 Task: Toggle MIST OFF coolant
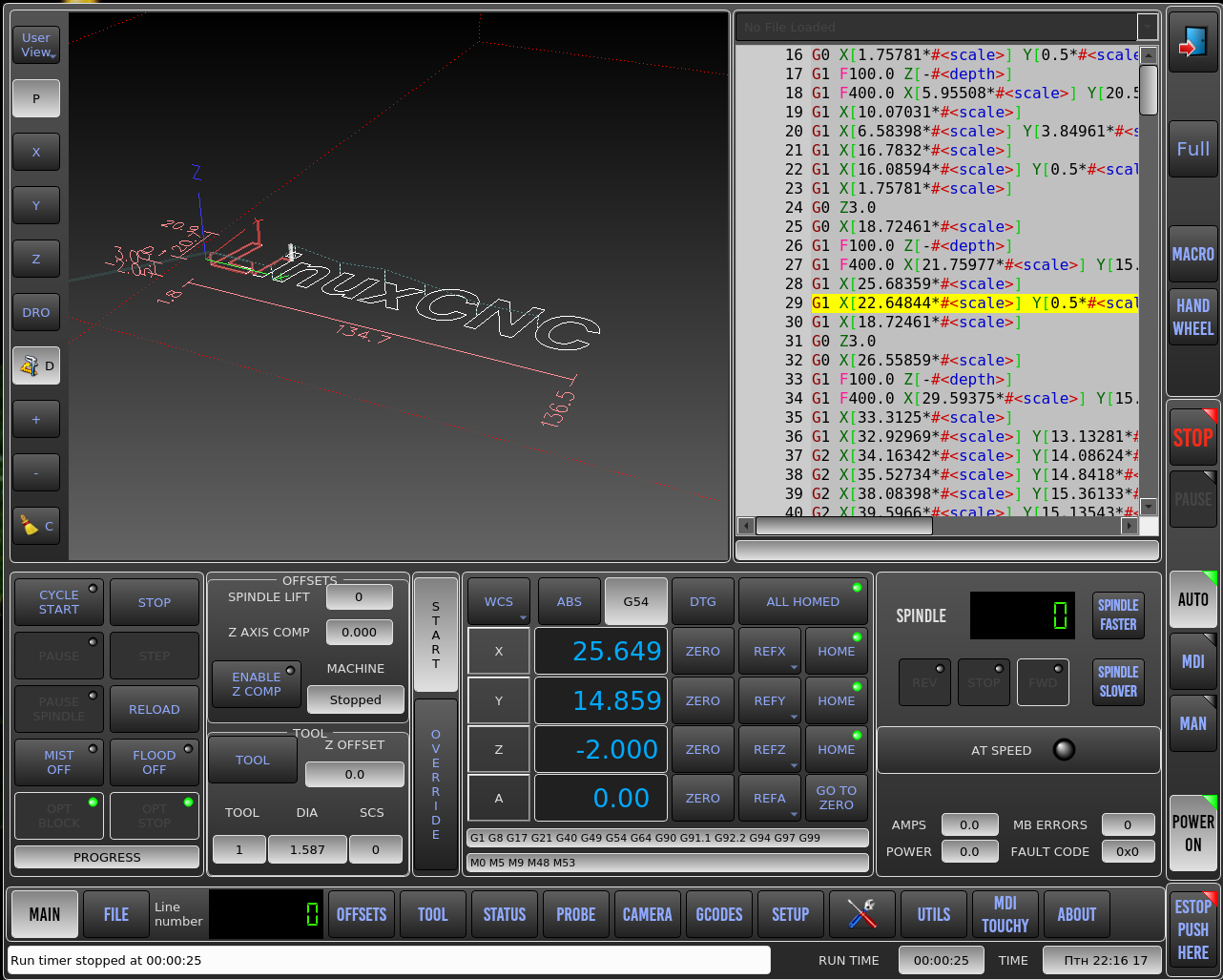coord(59,762)
